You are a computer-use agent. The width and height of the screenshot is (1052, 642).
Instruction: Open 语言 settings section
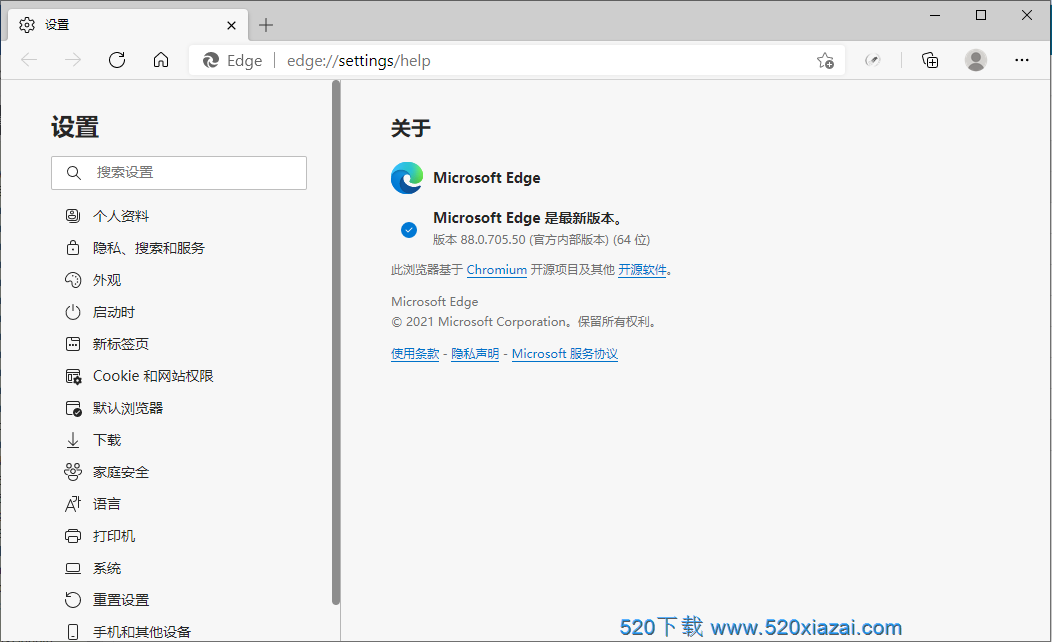107,504
